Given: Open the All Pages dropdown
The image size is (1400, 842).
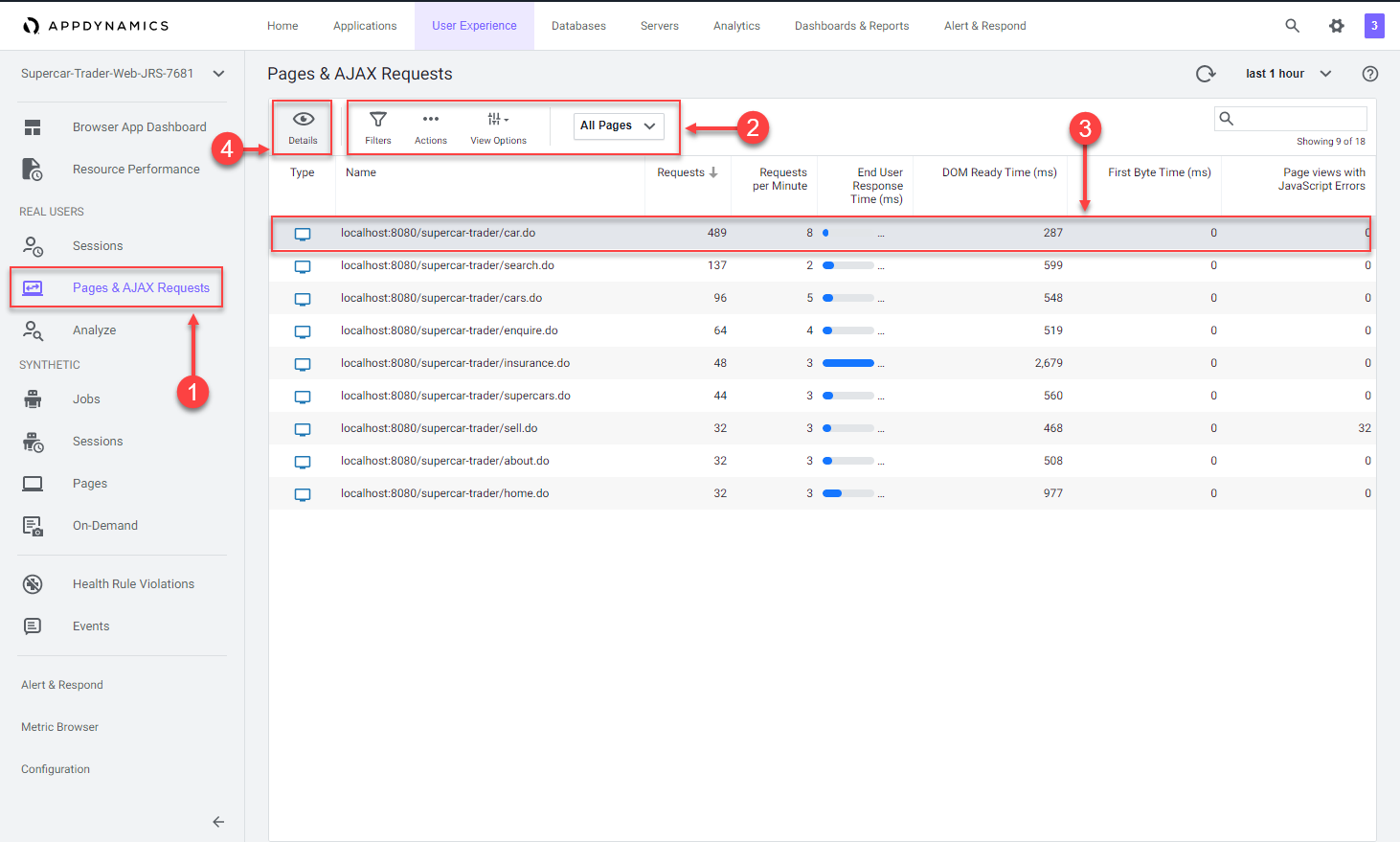Looking at the screenshot, I should 619,125.
